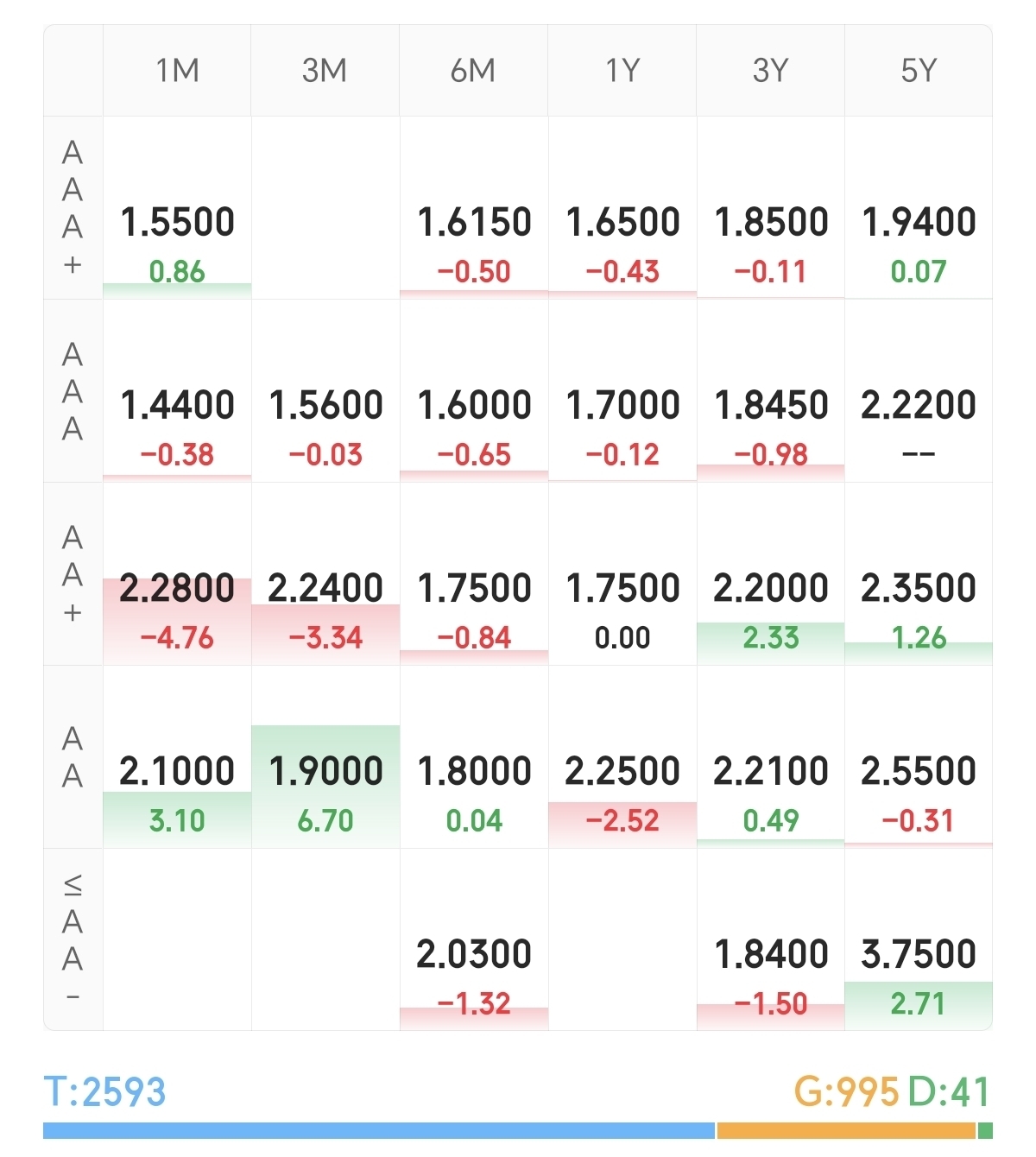
Task: Select the 1M column header
Action: [x=177, y=71]
